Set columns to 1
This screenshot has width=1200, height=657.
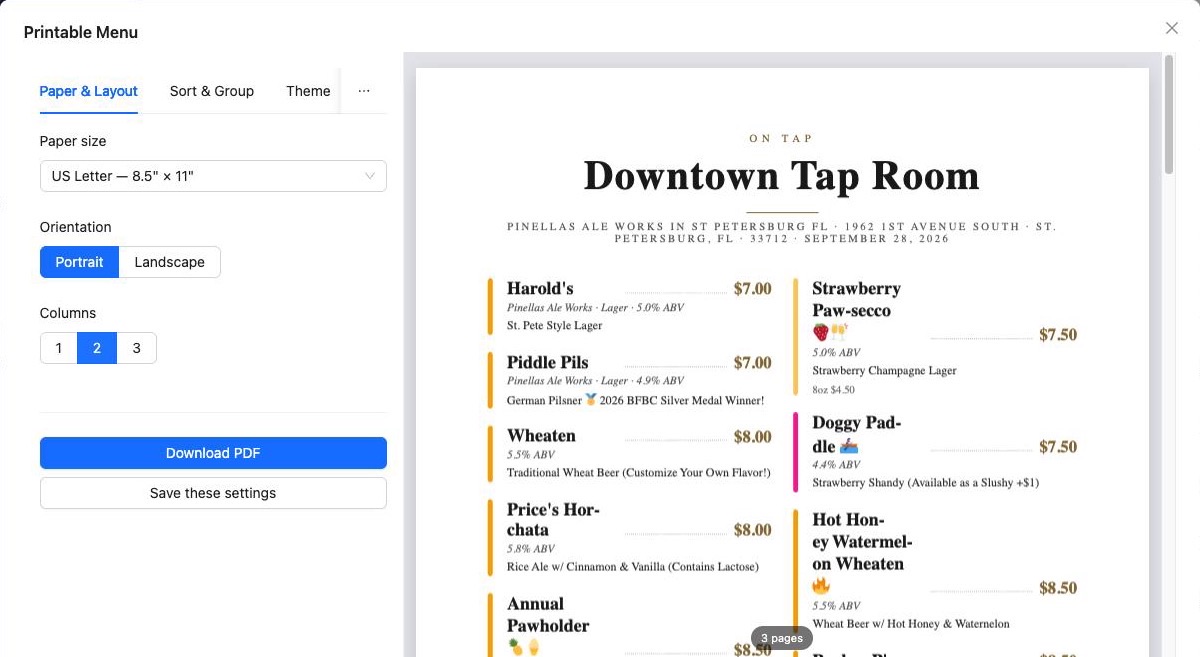tap(59, 348)
